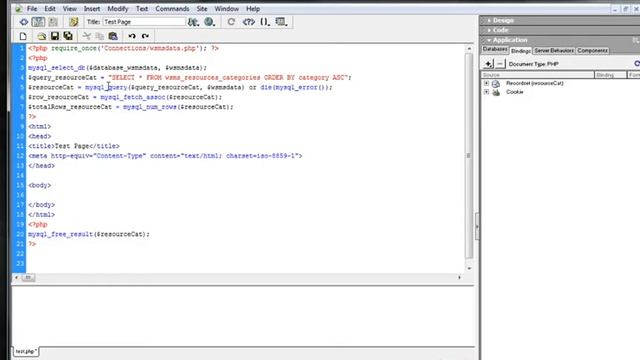Toggle the Live Data view icon

(73, 22)
